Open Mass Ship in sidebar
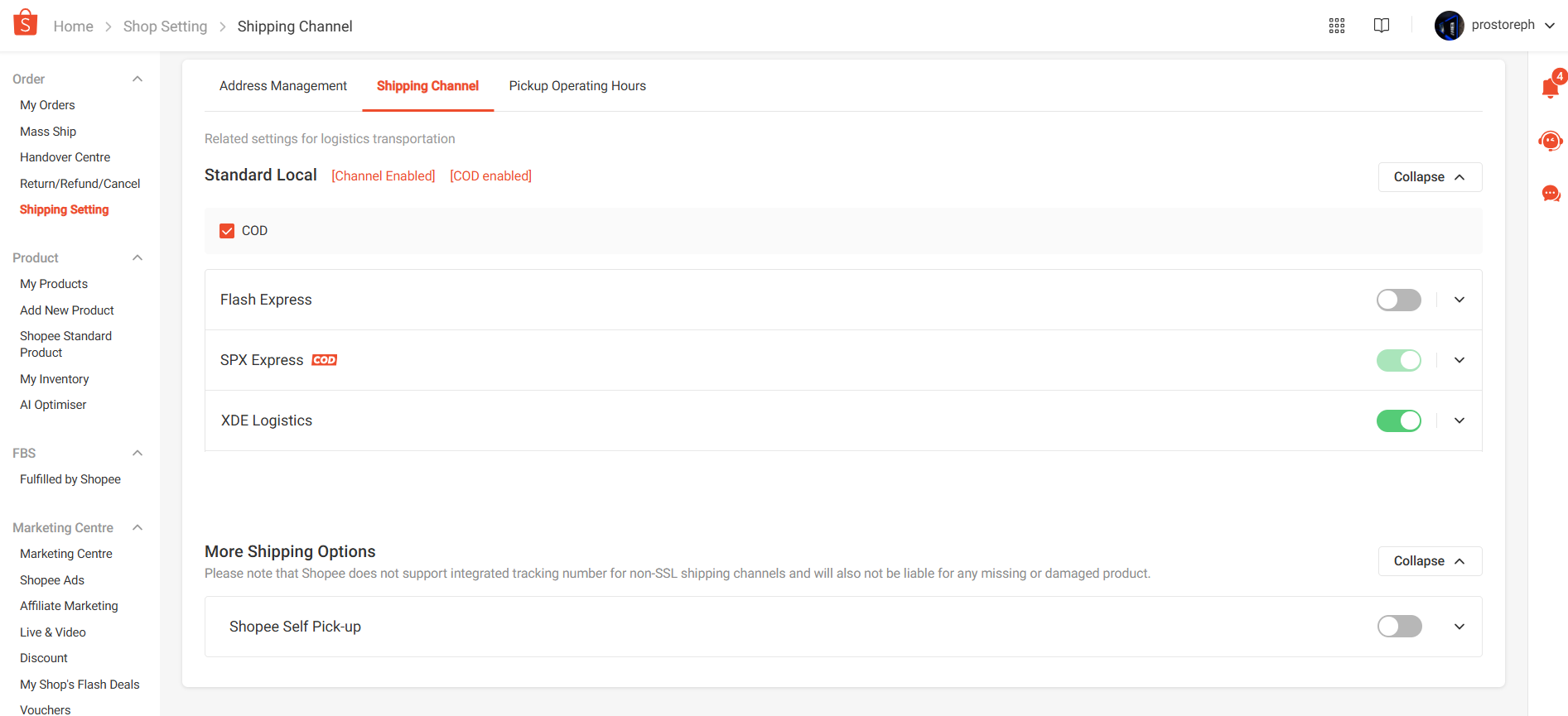 point(48,132)
